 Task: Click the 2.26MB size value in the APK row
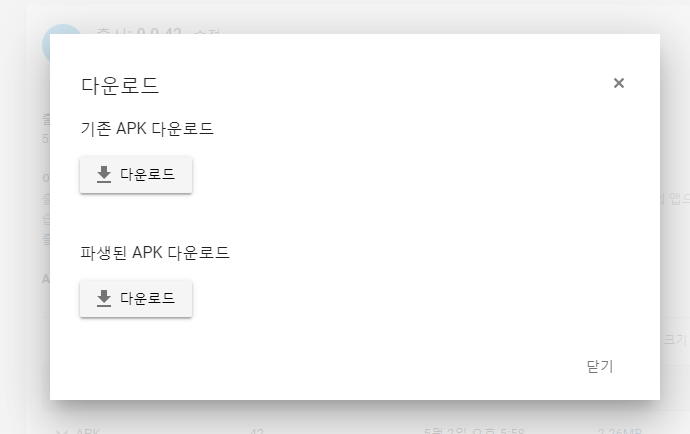620,431
